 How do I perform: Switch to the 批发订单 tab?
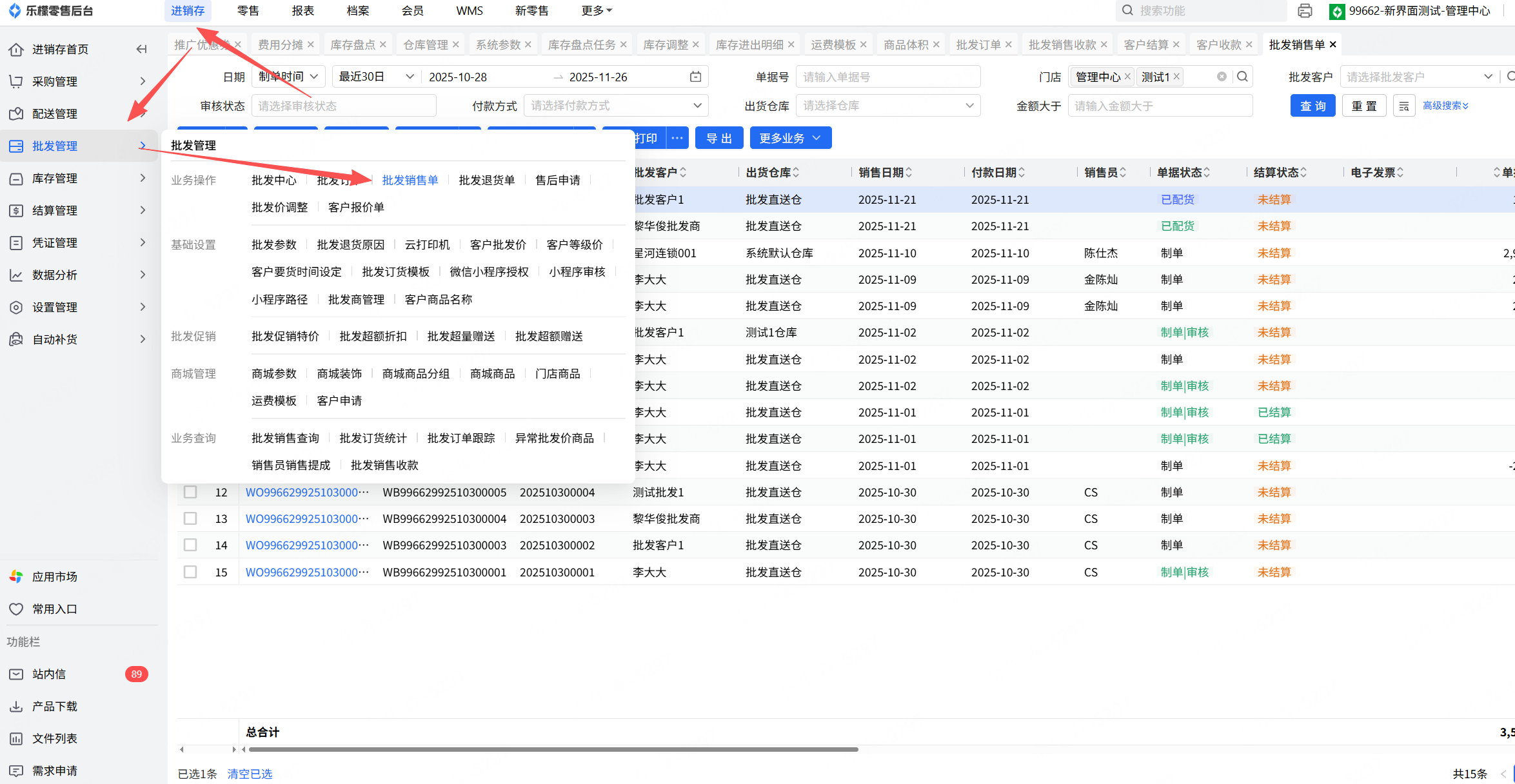978,44
